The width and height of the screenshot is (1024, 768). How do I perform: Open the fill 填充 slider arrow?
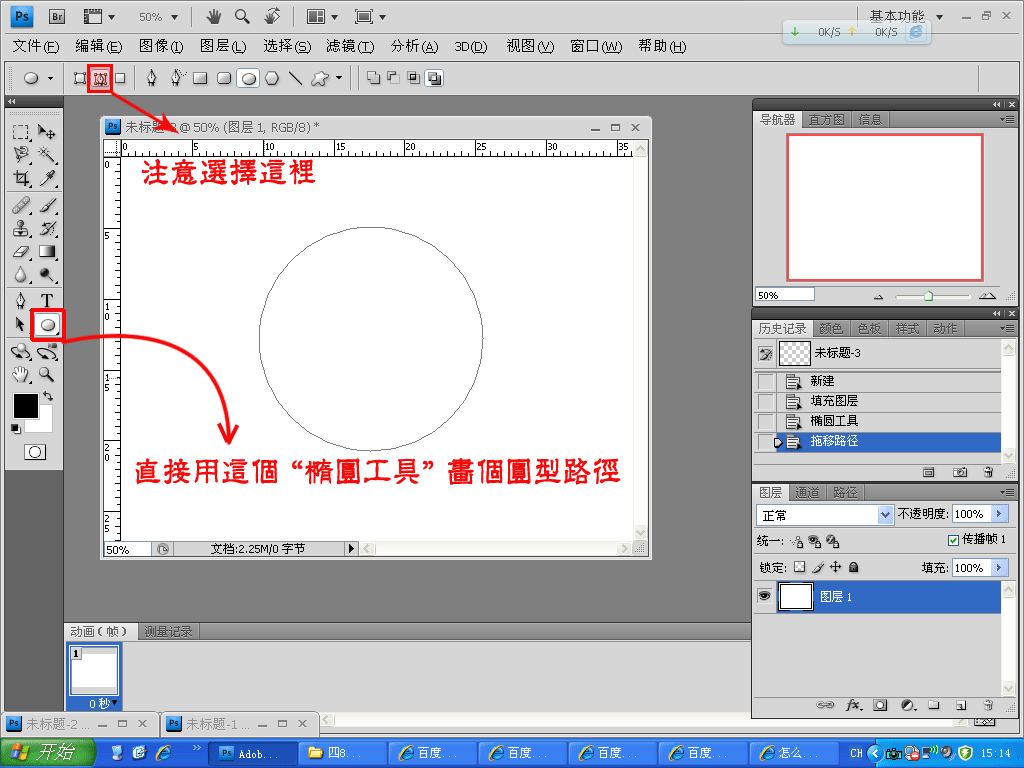point(999,568)
